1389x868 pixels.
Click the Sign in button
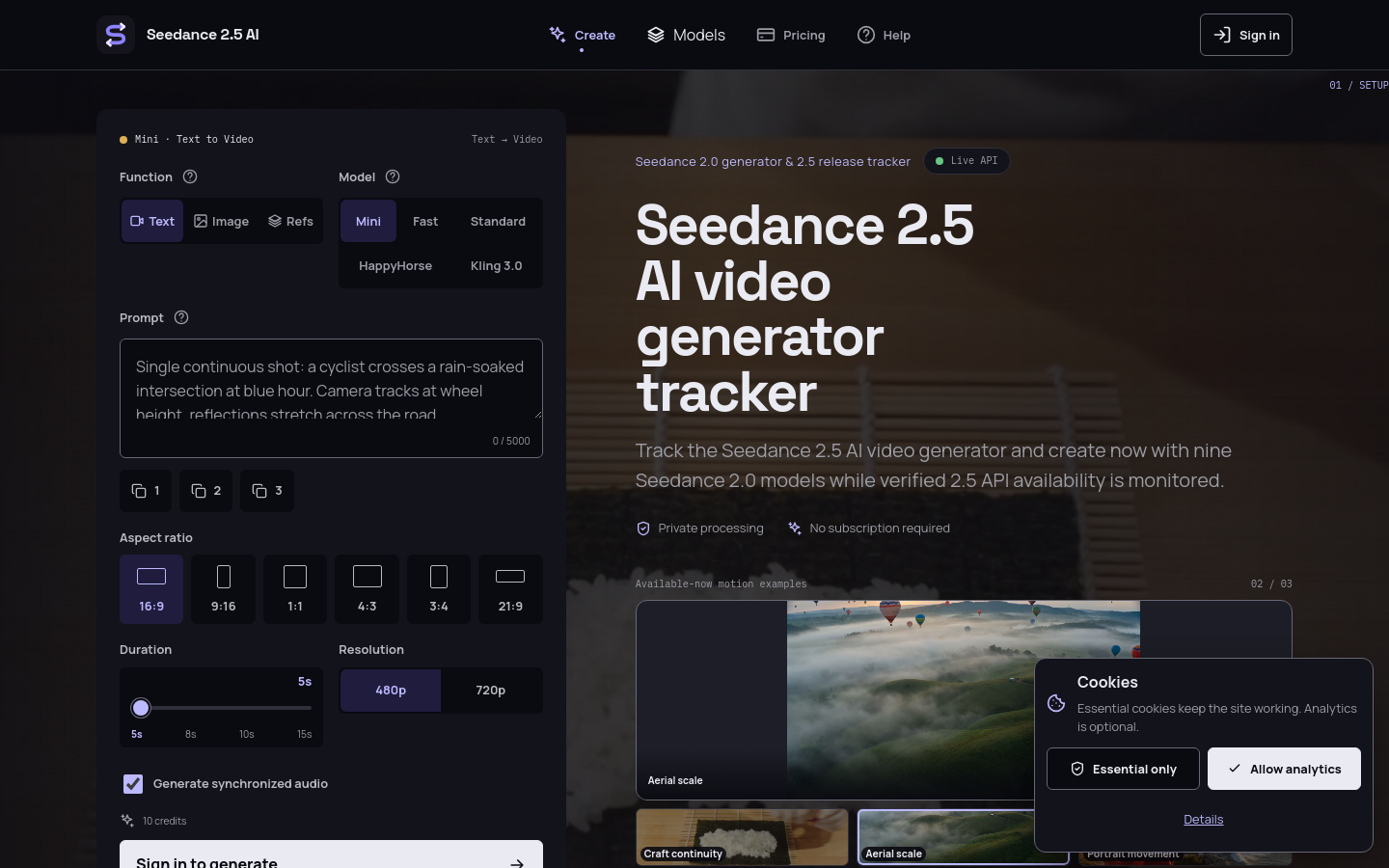[x=1246, y=35]
